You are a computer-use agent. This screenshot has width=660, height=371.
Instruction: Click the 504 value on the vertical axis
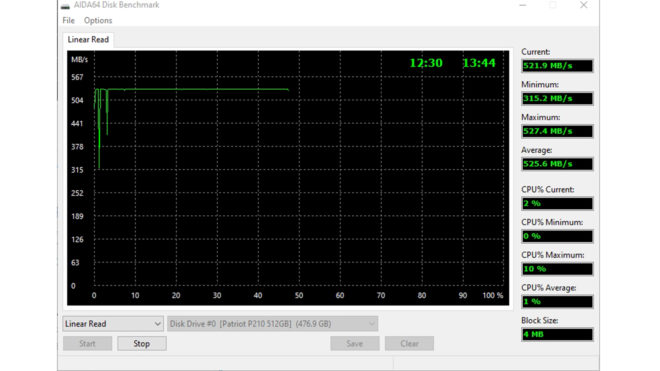[77, 100]
